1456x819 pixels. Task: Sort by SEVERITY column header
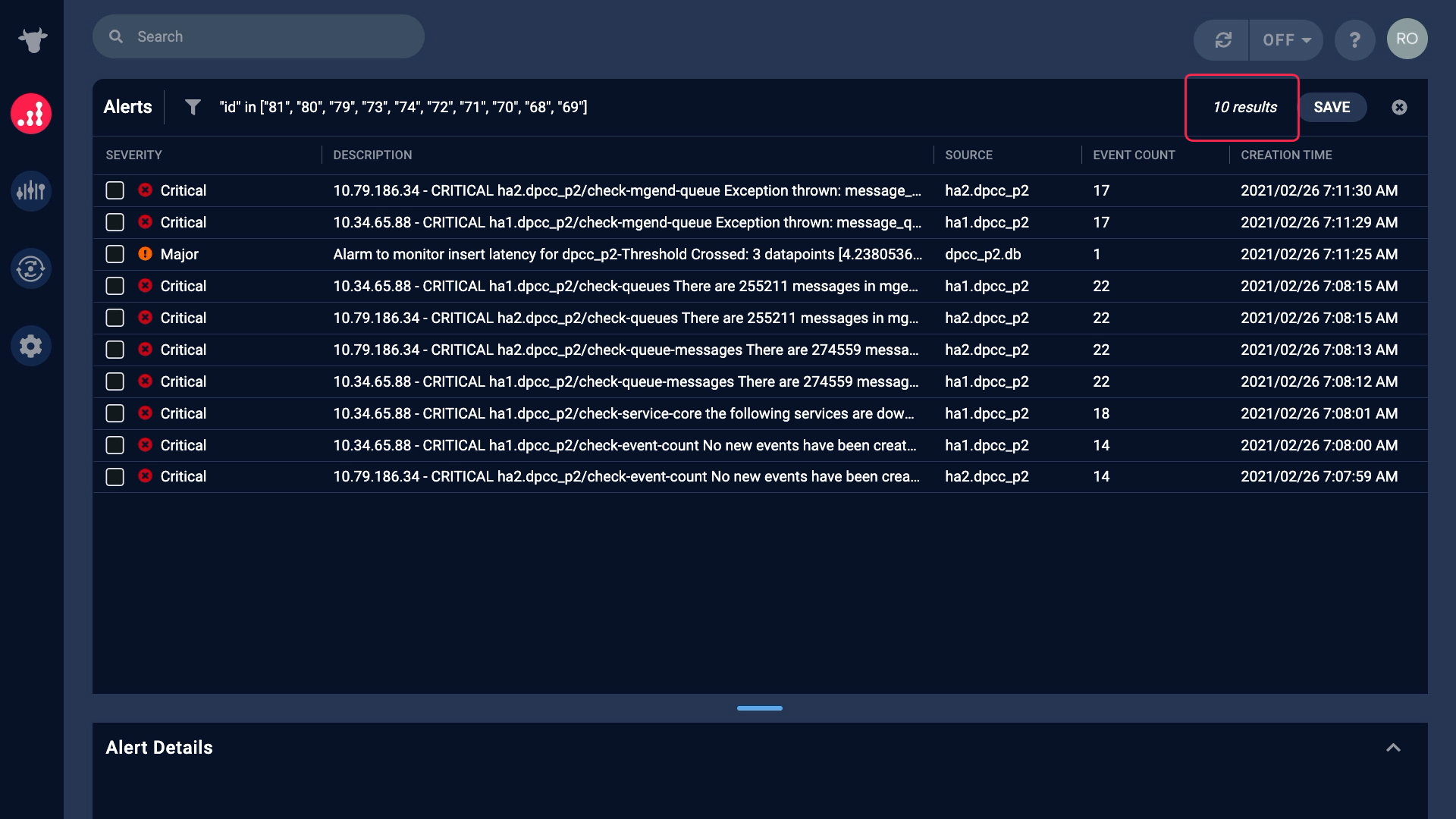pos(133,155)
